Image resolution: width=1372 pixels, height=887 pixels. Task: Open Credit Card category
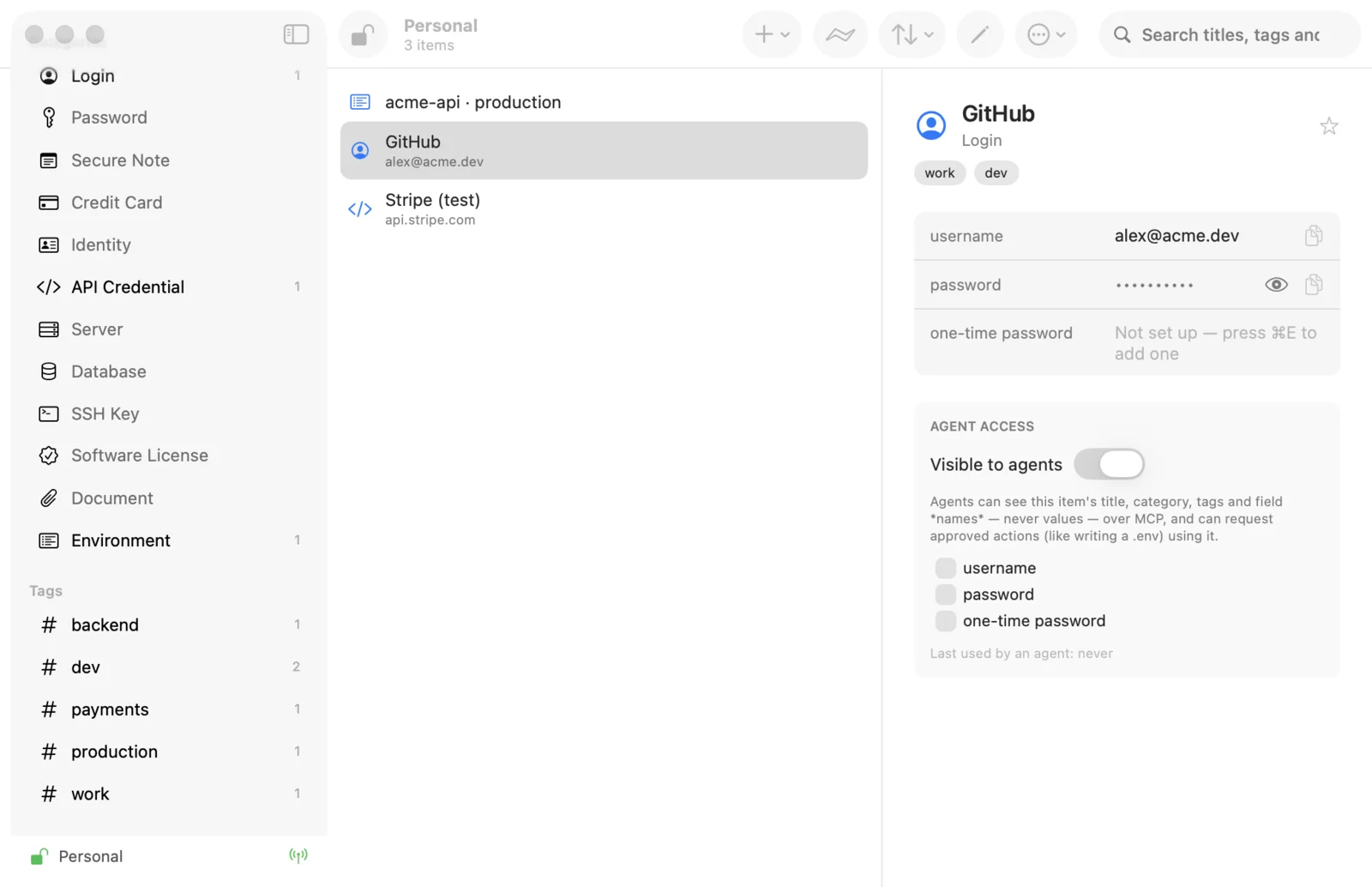click(x=169, y=202)
